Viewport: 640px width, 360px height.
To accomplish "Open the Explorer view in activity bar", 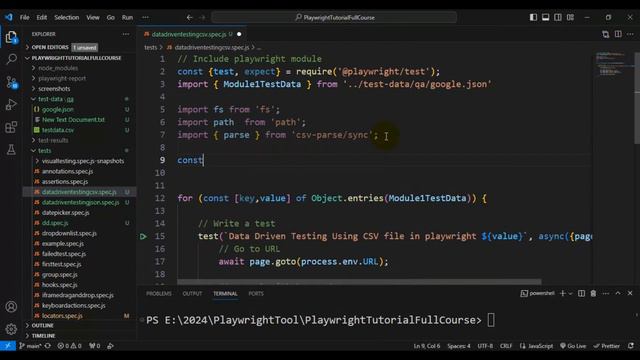I will point(11,37).
